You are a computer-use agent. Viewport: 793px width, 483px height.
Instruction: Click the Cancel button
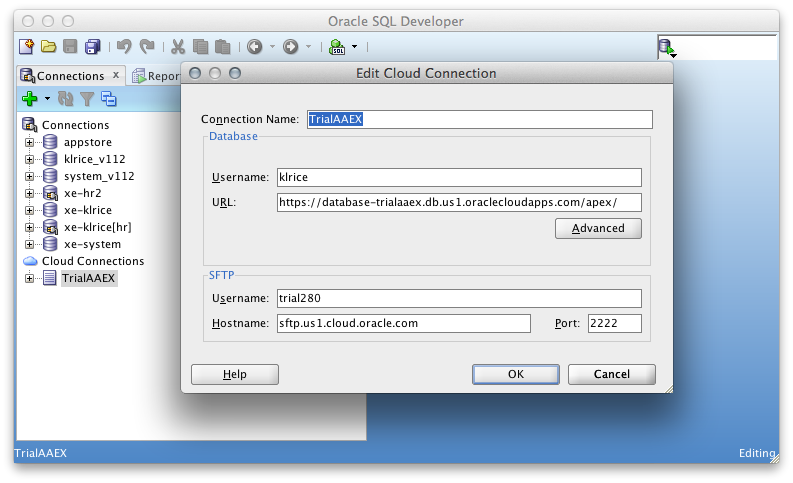(611, 374)
